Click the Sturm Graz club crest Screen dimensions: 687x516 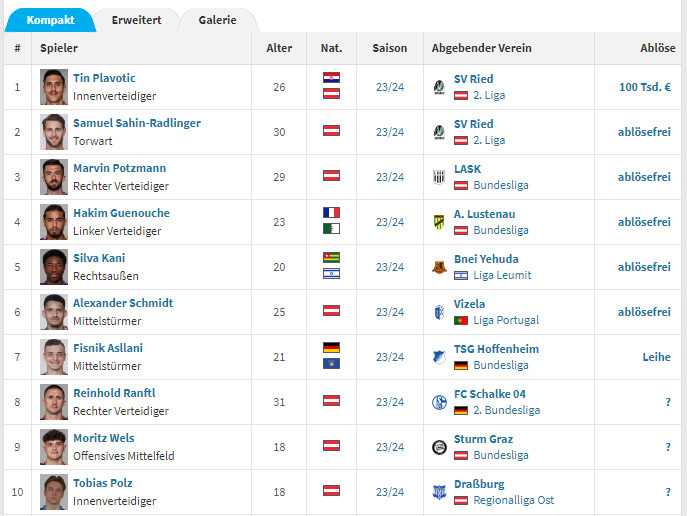tap(439, 447)
